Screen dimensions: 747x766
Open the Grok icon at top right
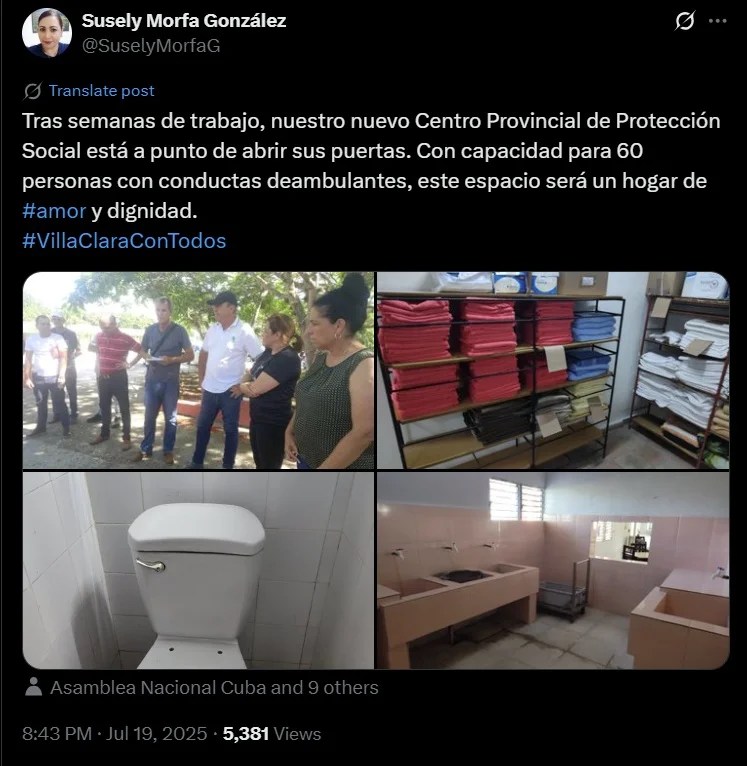(x=684, y=21)
